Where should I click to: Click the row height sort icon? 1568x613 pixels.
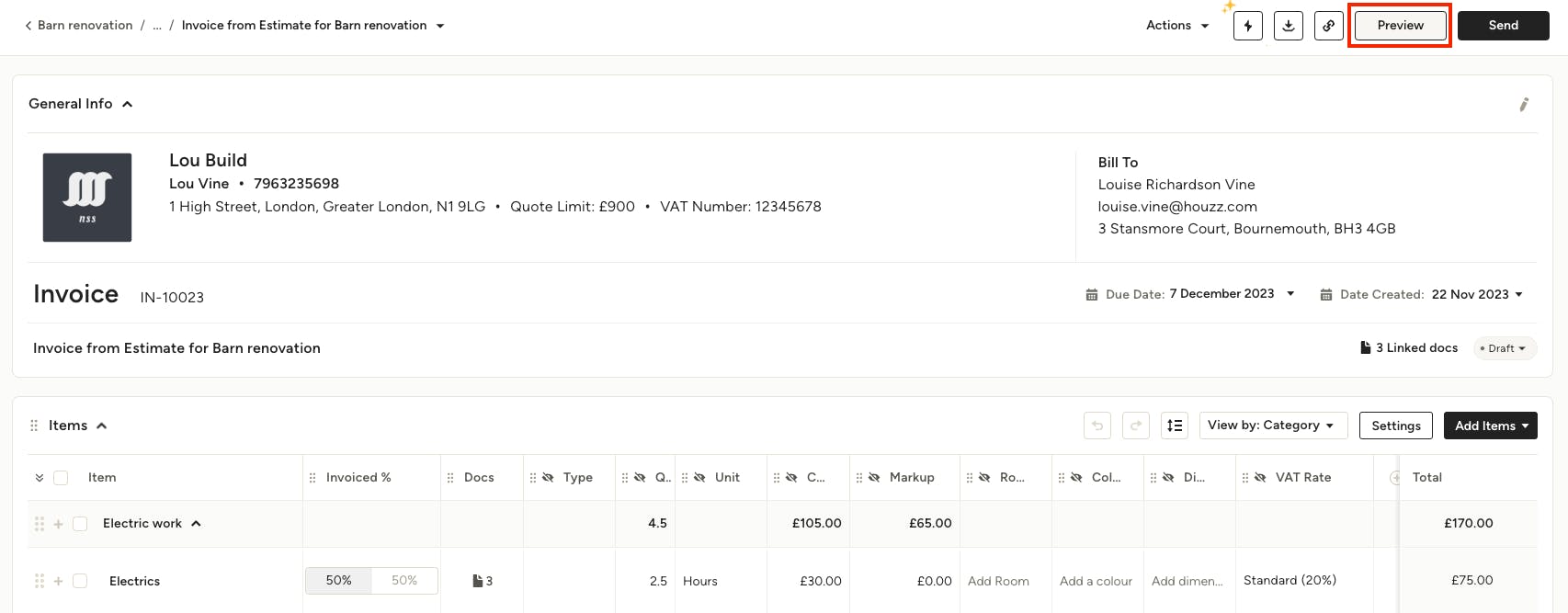click(1175, 426)
